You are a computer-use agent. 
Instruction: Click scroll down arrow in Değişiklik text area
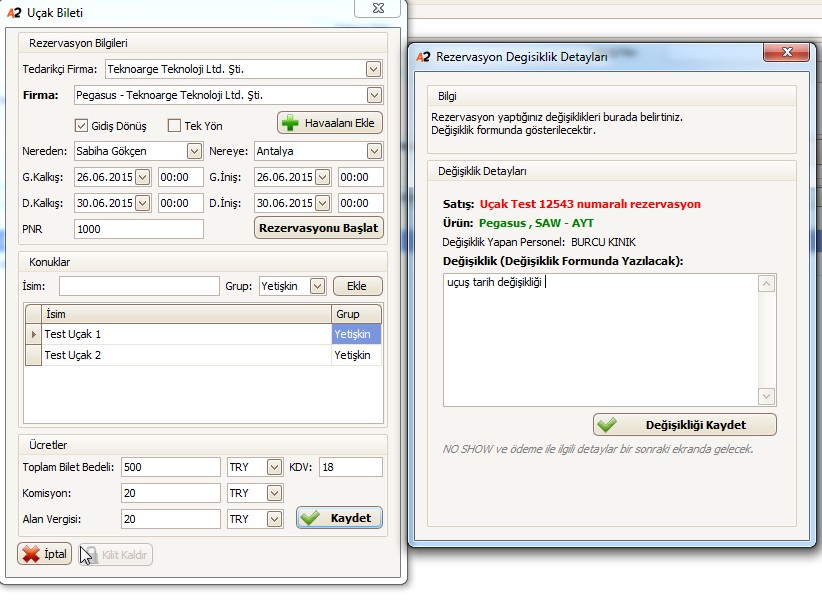pos(766,396)
